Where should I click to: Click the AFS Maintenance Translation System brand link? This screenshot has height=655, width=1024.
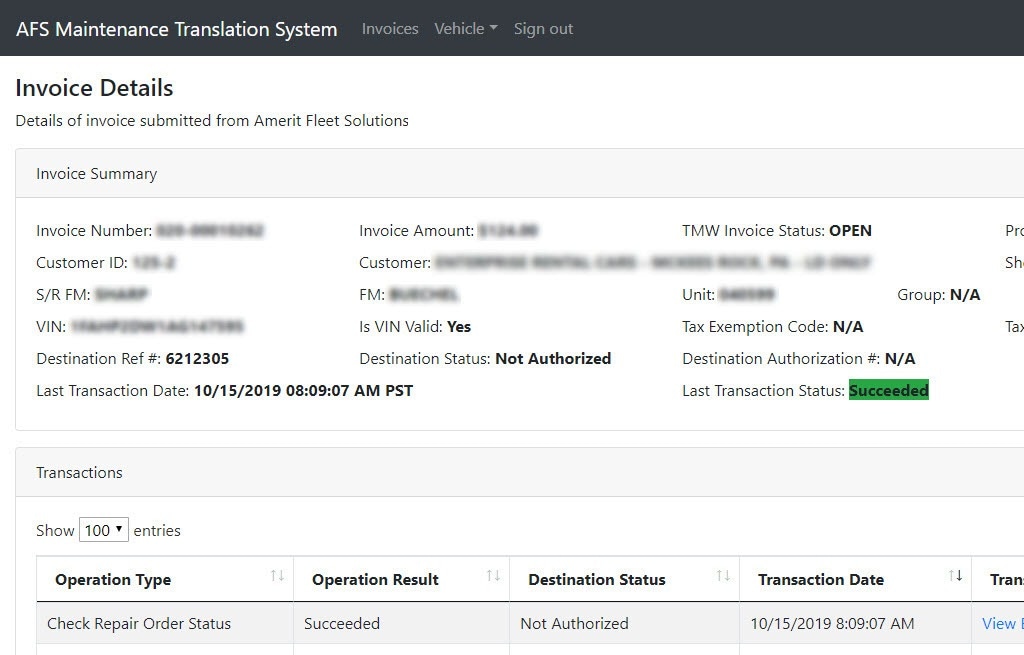176,29
